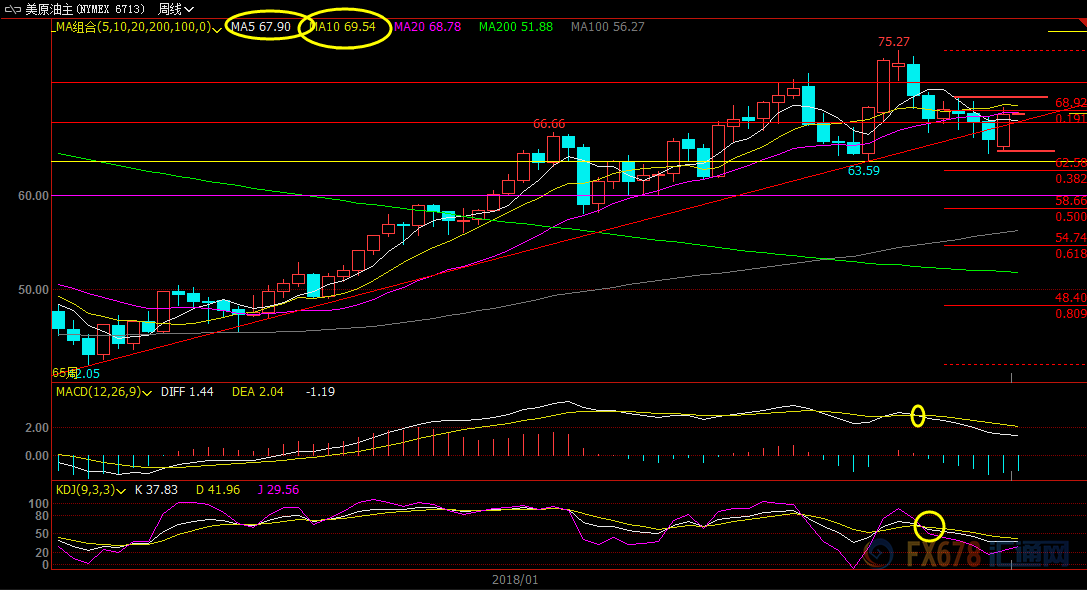1087x590 pixels.
Task: Click the MACD histogram value -1.19
Action: click(320, 392)
